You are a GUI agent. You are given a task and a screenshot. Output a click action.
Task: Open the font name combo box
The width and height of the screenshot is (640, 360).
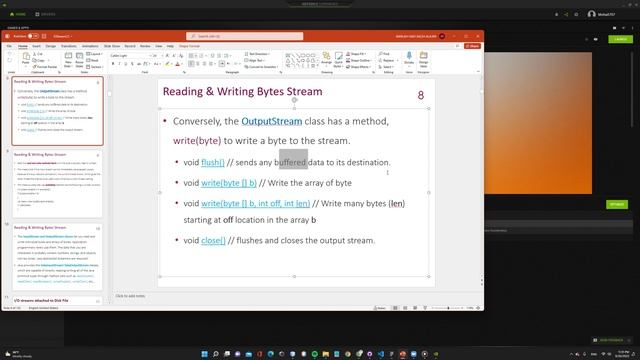point(131,56)
